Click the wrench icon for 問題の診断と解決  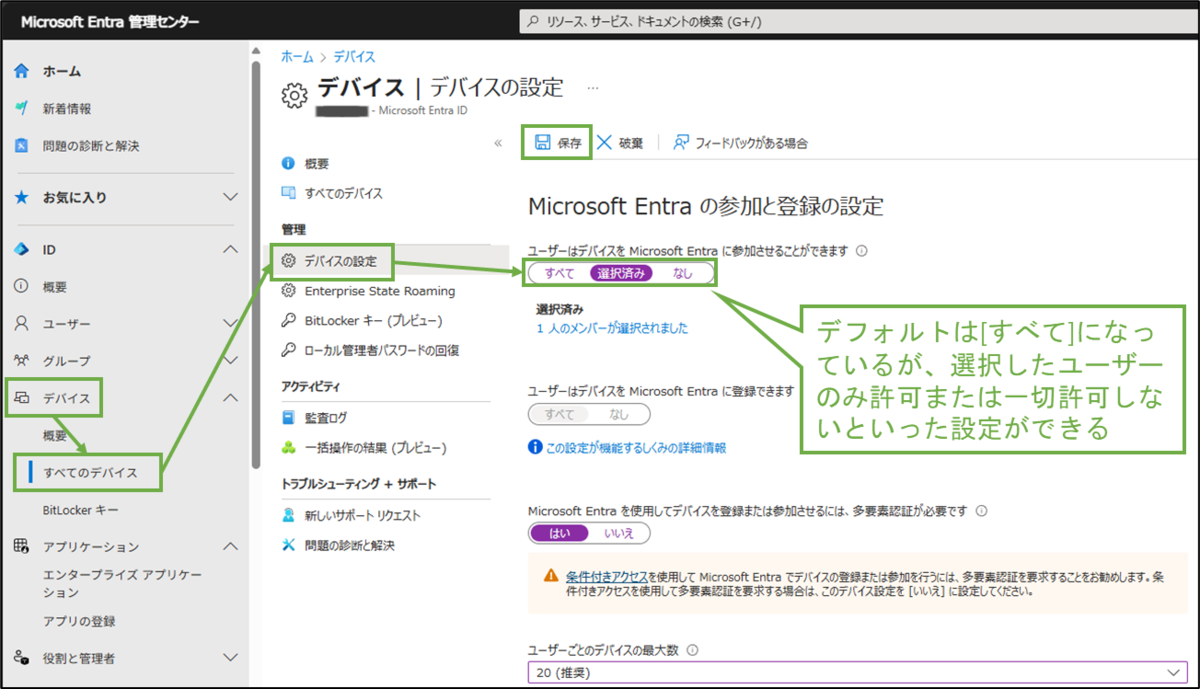coord(289,546)
